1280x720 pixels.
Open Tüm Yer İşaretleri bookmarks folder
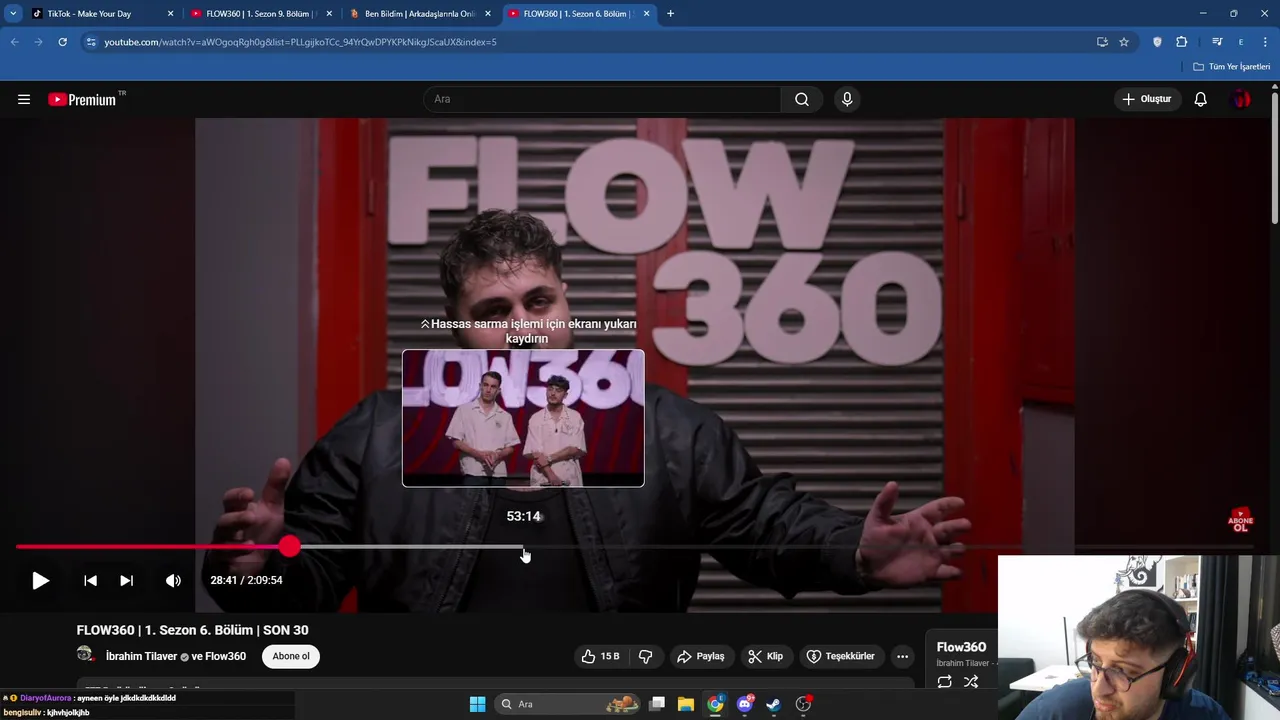pyautogui.click(x=1231, y=66)
